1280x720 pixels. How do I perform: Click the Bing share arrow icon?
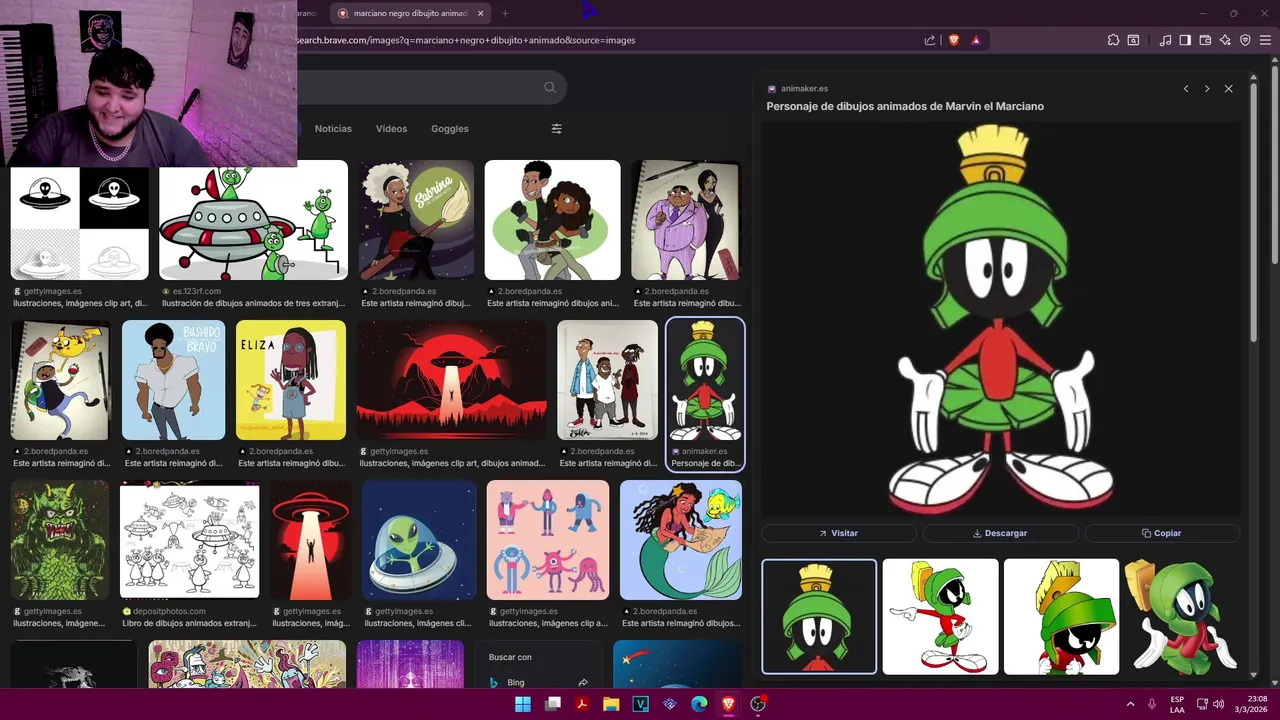click(x=583, y=682)
